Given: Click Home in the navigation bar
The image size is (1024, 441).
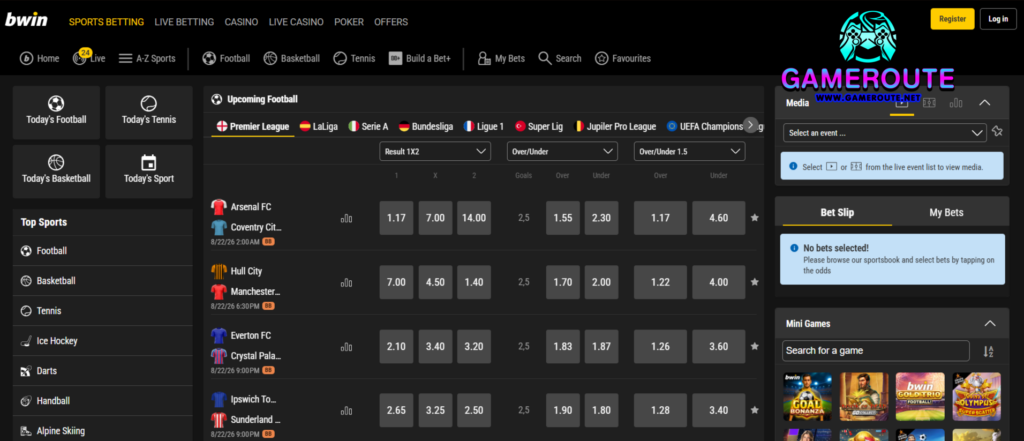Looking at the screenshot, I should coord(39,58).
